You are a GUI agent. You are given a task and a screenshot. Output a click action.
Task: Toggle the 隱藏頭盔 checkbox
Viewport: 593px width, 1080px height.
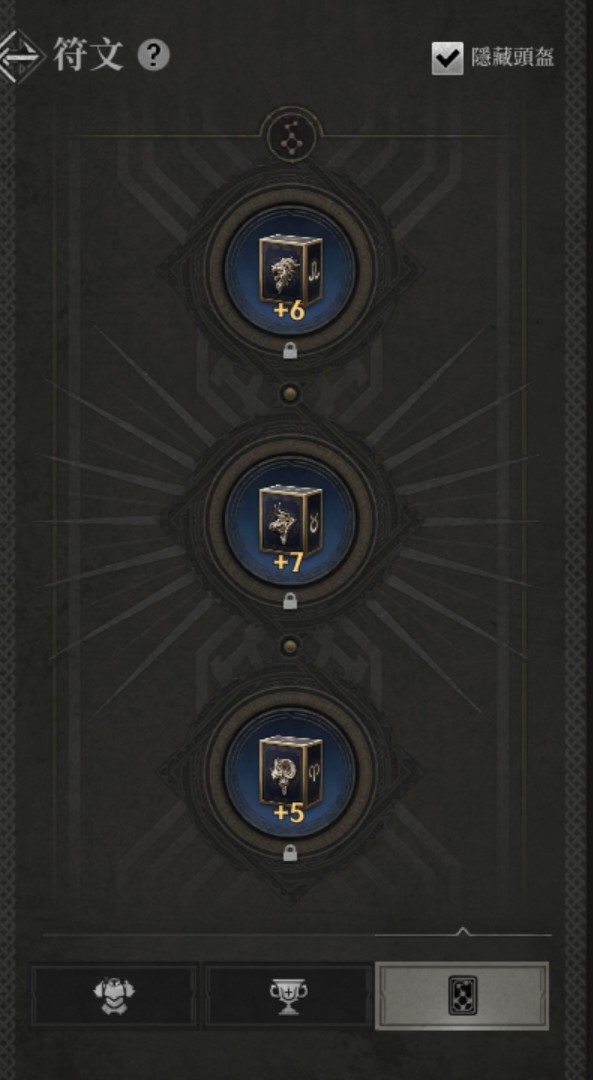click(447, 58)
